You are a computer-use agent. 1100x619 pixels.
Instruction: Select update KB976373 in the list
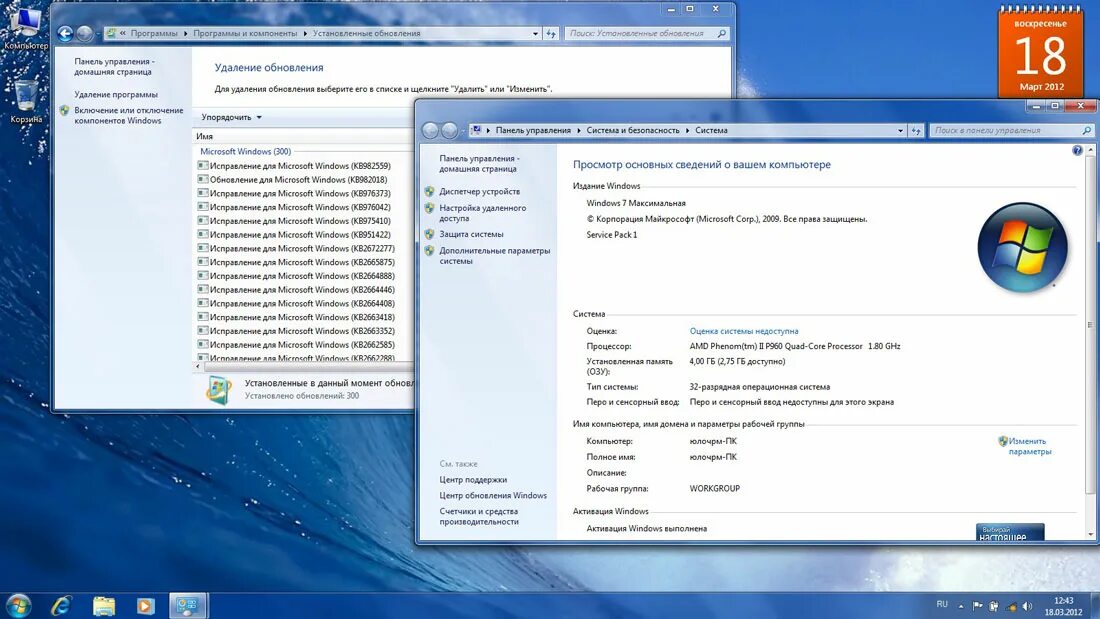tap(300, 194)
